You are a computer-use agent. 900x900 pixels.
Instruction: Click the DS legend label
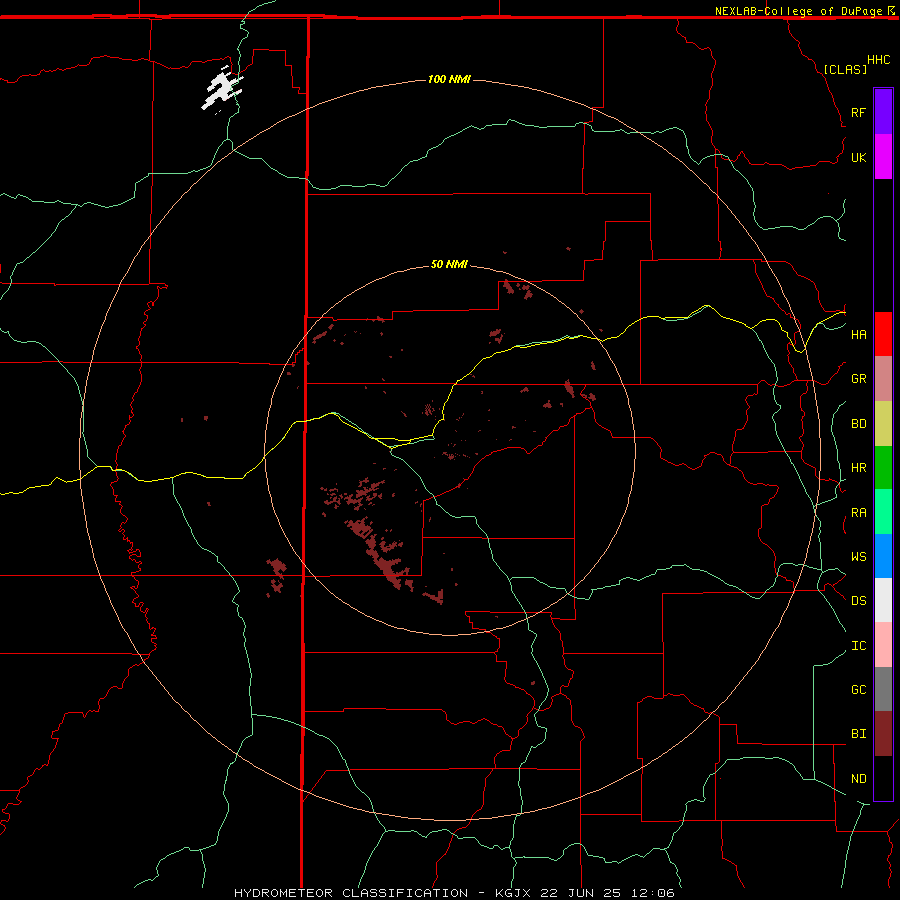pyautogui.click(x=858, y=601)
